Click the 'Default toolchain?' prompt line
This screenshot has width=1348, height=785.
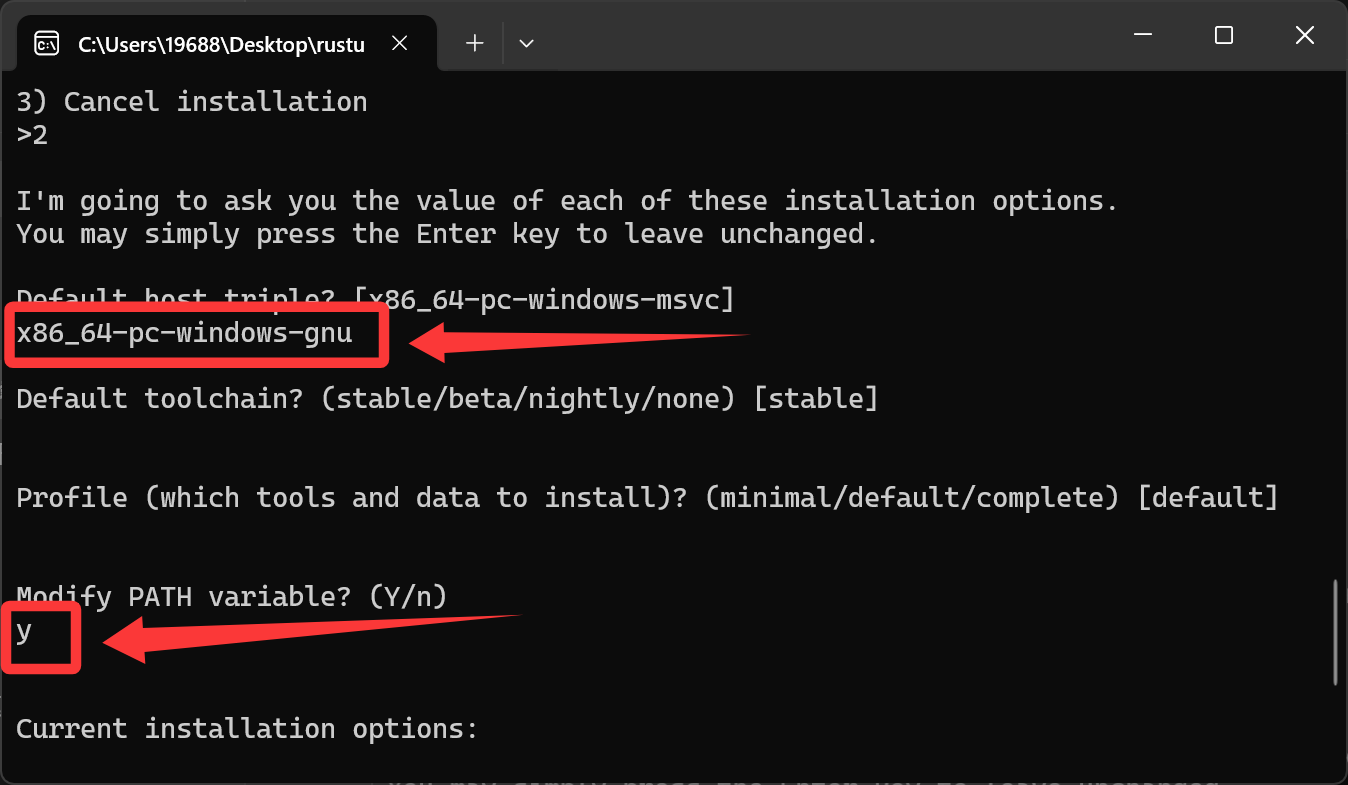click(x=447, y=399)
